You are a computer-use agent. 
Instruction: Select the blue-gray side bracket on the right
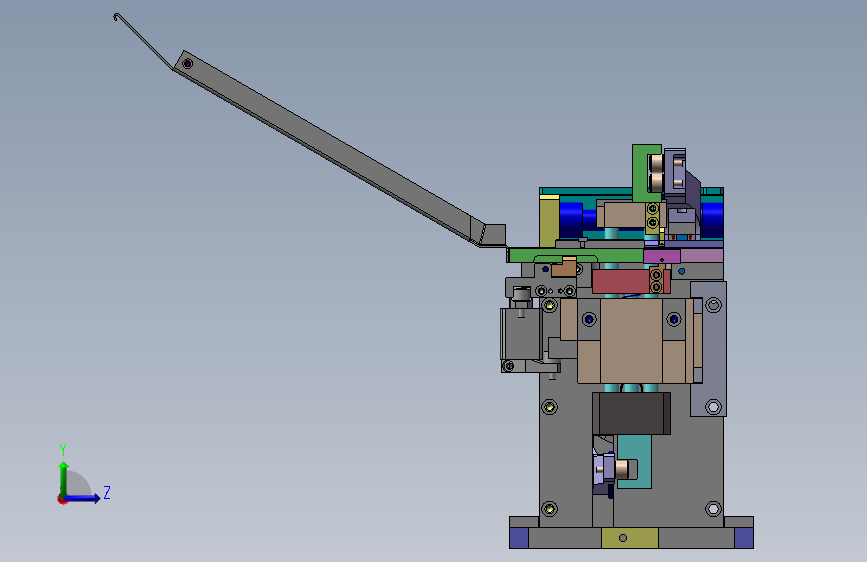pos(709,348)
